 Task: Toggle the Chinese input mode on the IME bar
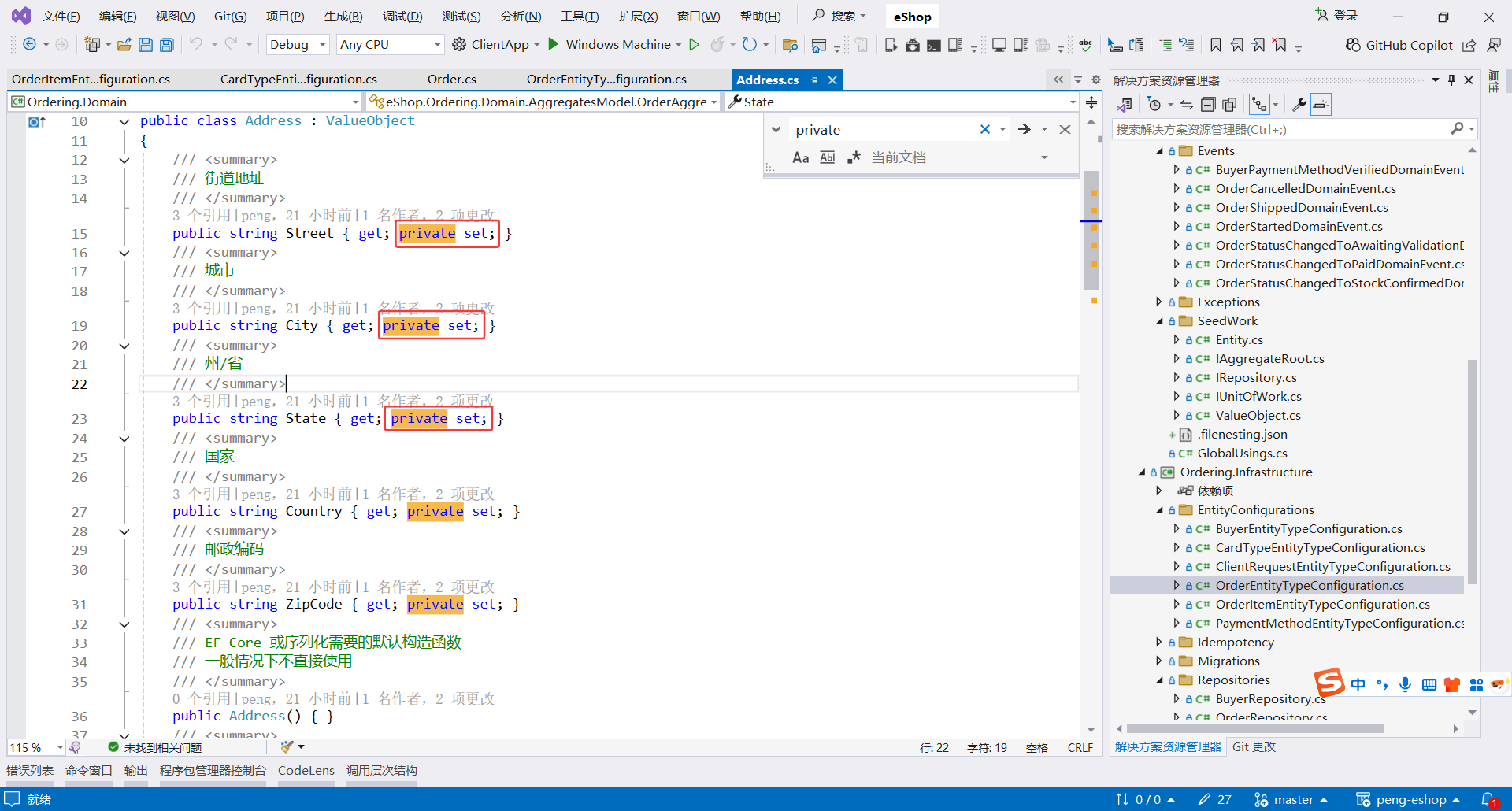(1358, 684)
